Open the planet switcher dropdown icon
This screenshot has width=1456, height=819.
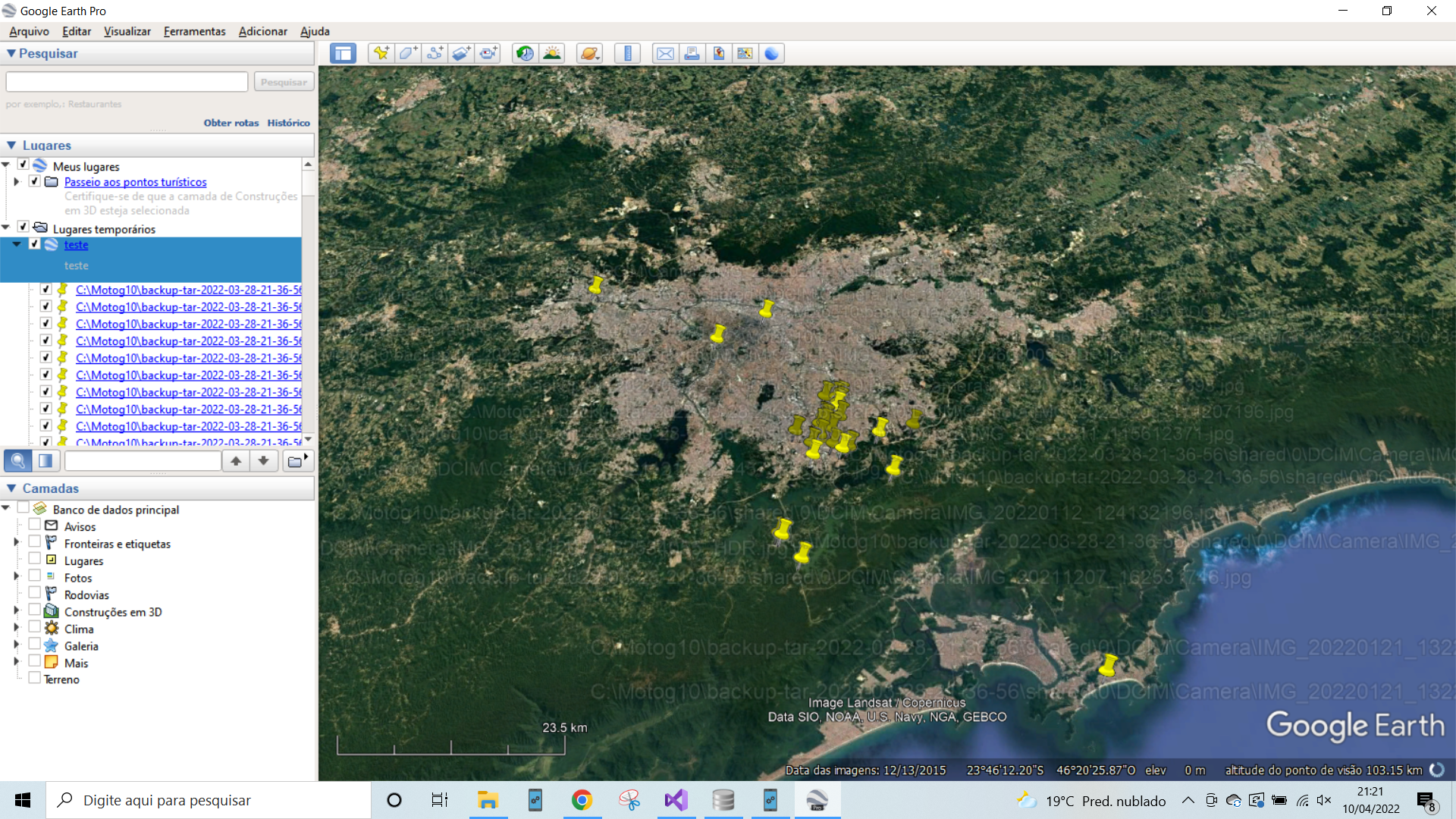coord(589,53)
